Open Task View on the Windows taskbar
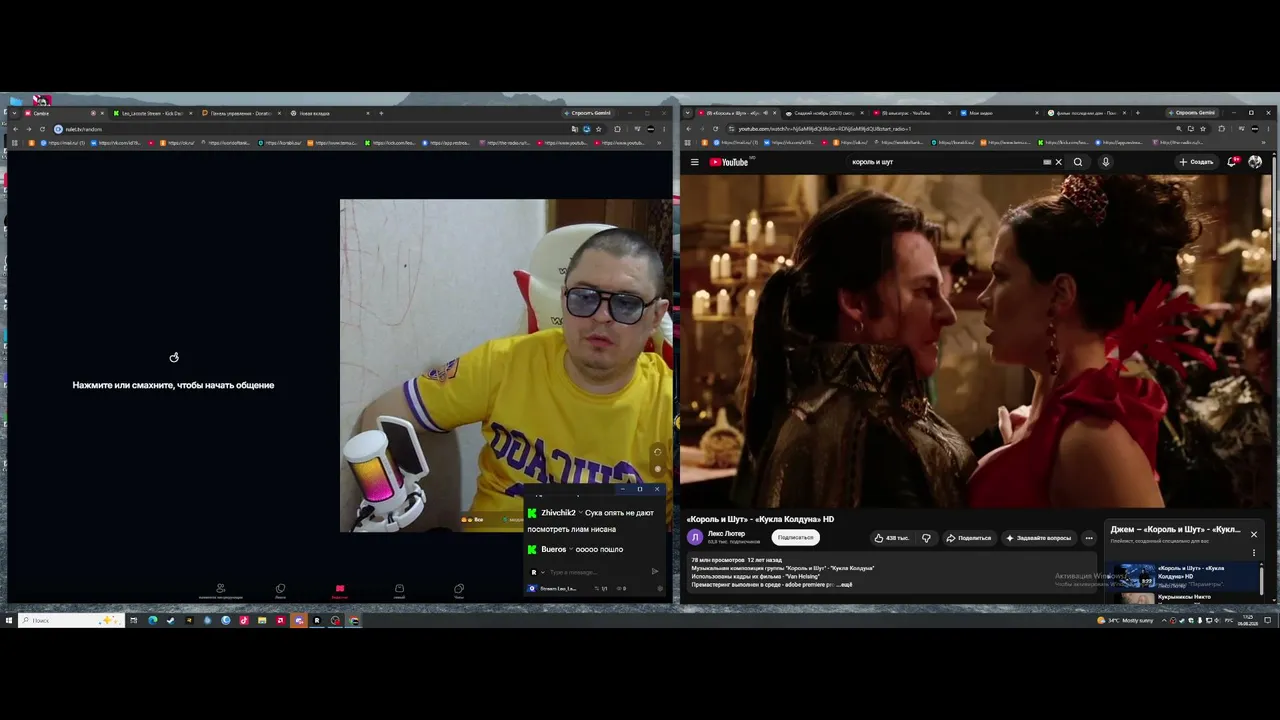The image size is (1280, 720). [x=133, y=620]
